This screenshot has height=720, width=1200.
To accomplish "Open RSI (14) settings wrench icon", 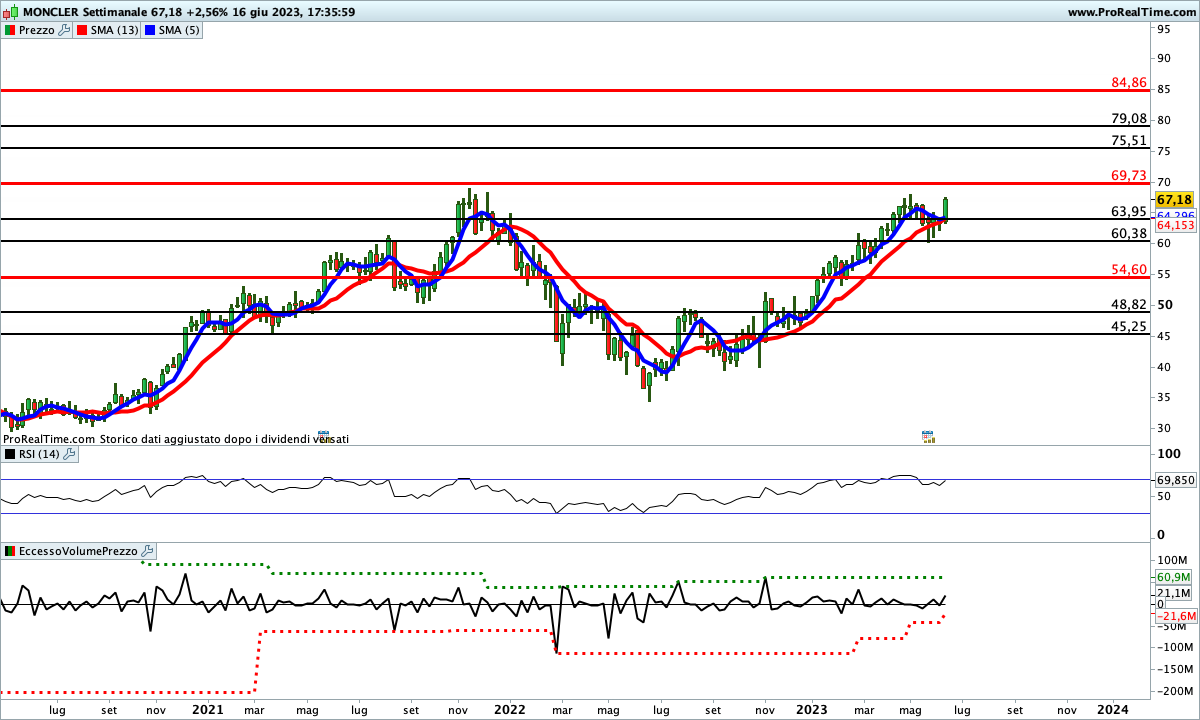I will click(69, 454).
